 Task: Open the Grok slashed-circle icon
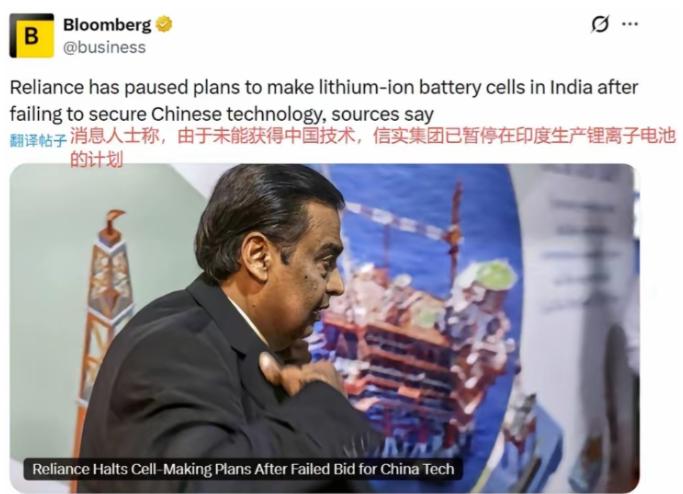[x=600, y=24]
